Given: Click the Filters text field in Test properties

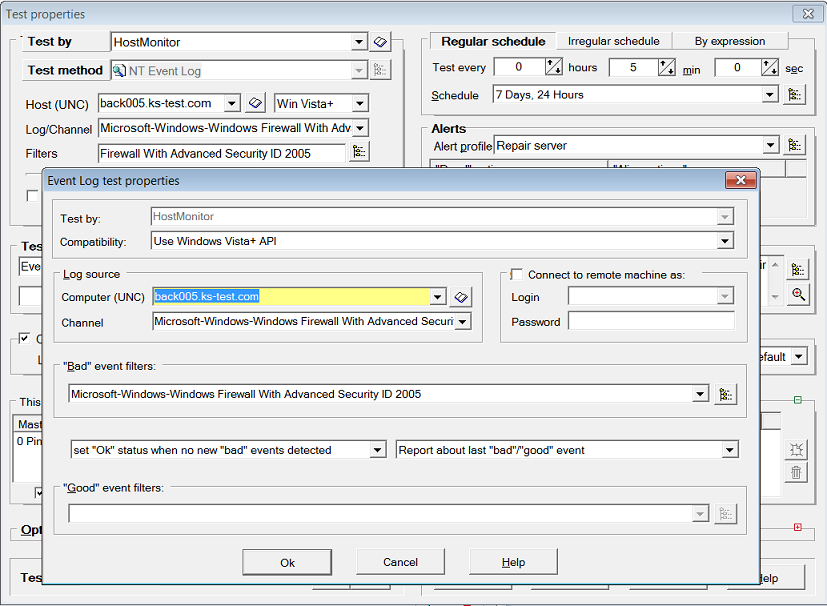Looking at the screenshot, I should pos(222,153).
